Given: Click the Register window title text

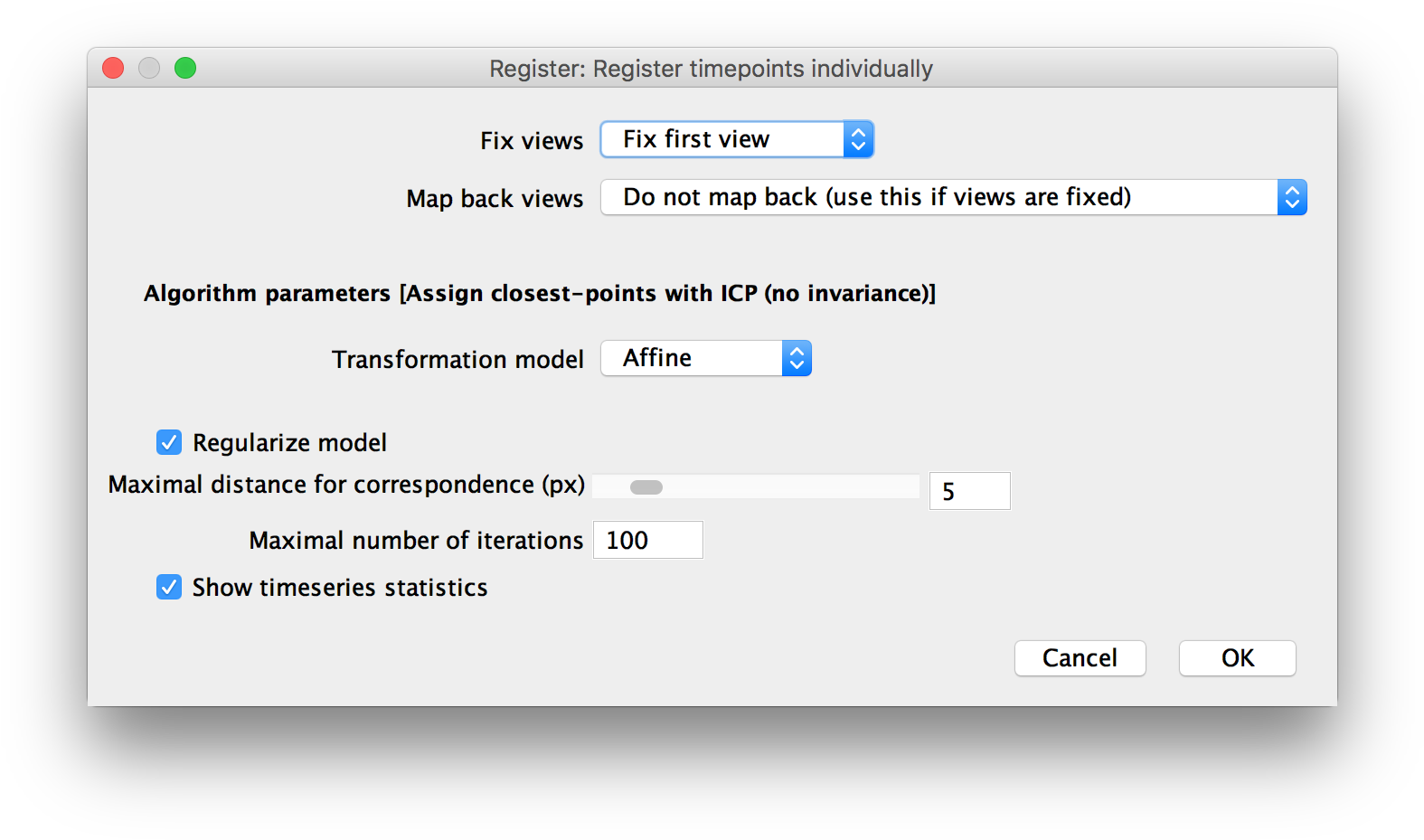Looking at the screenshot, I should click(x=712, y=69).
